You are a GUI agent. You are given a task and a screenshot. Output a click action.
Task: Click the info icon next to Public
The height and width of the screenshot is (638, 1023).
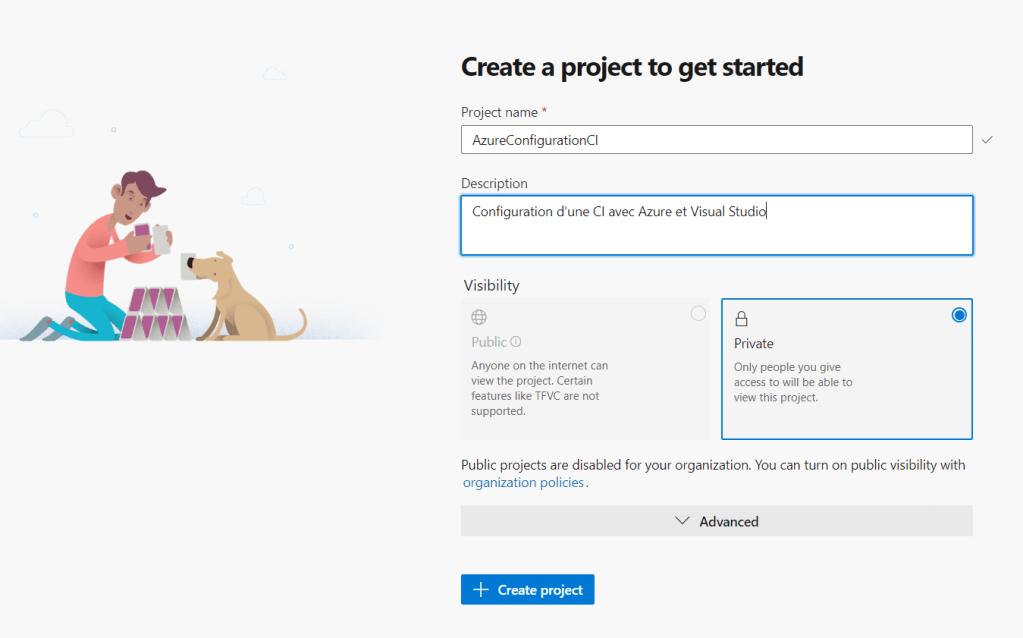pos(515,342)
